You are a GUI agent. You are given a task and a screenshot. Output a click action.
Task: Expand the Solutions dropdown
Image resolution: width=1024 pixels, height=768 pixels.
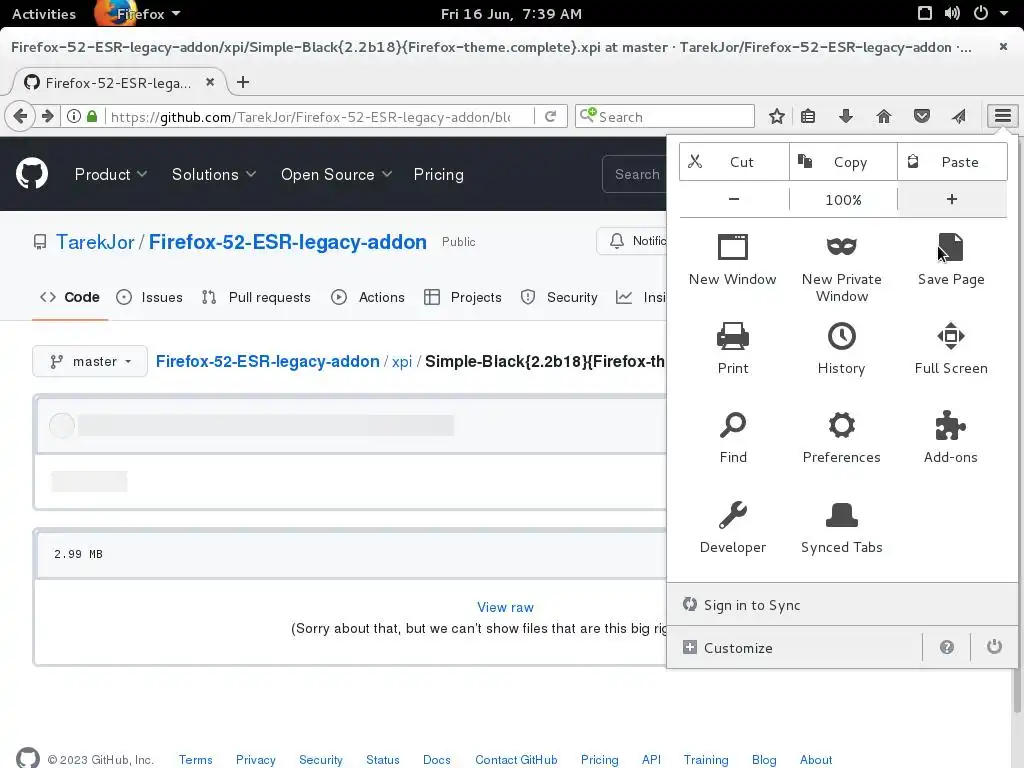pos(214,174)
